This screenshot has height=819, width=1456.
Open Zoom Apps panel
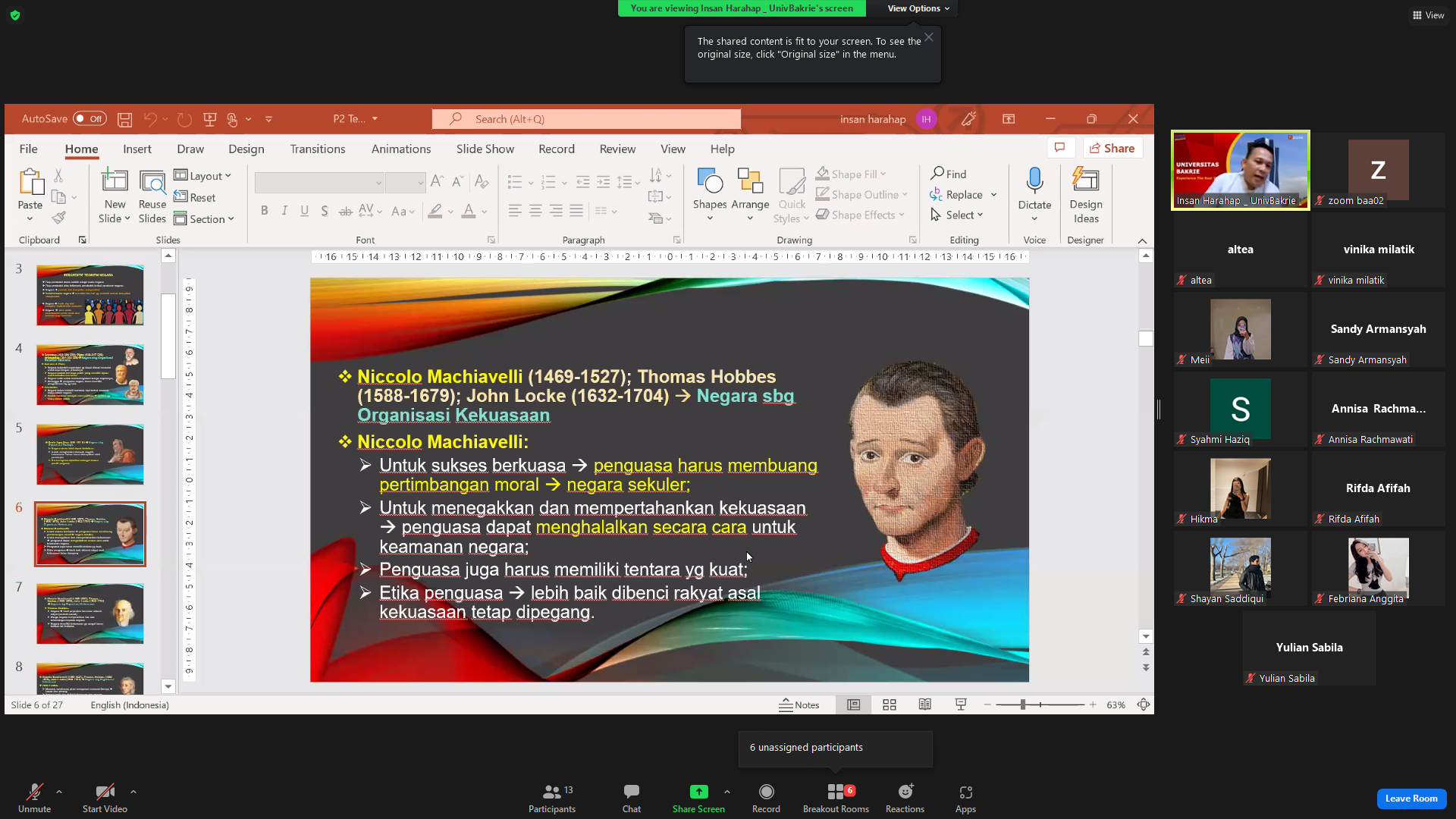pos(965,799)
